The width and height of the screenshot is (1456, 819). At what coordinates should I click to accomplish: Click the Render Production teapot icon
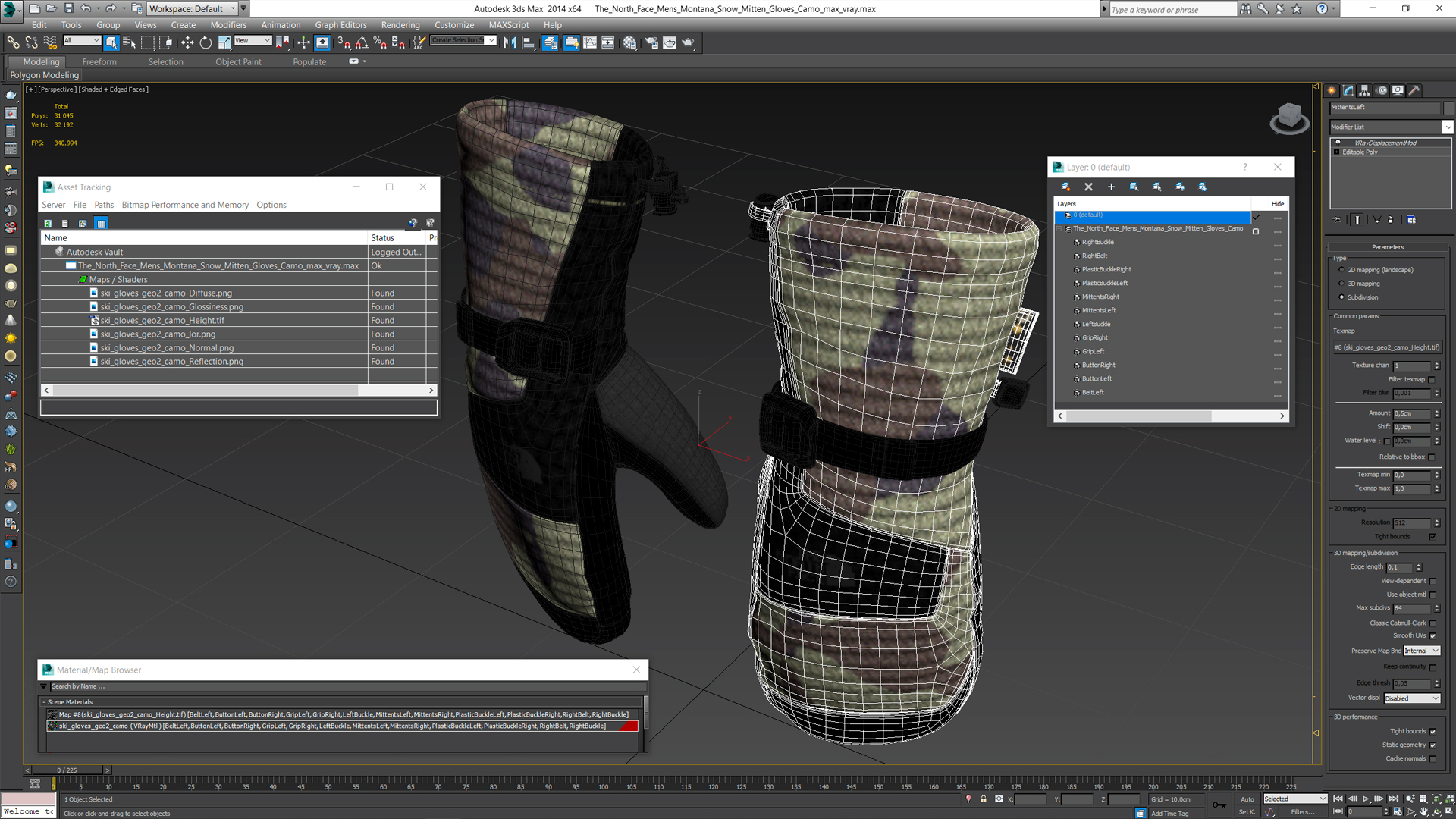[x=689, y=42]
